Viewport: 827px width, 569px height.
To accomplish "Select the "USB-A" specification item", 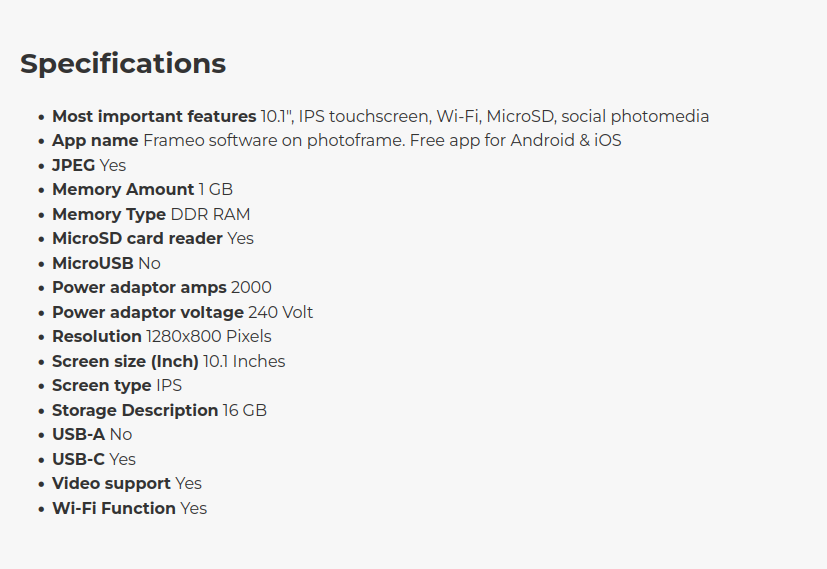I will point(91,435).
